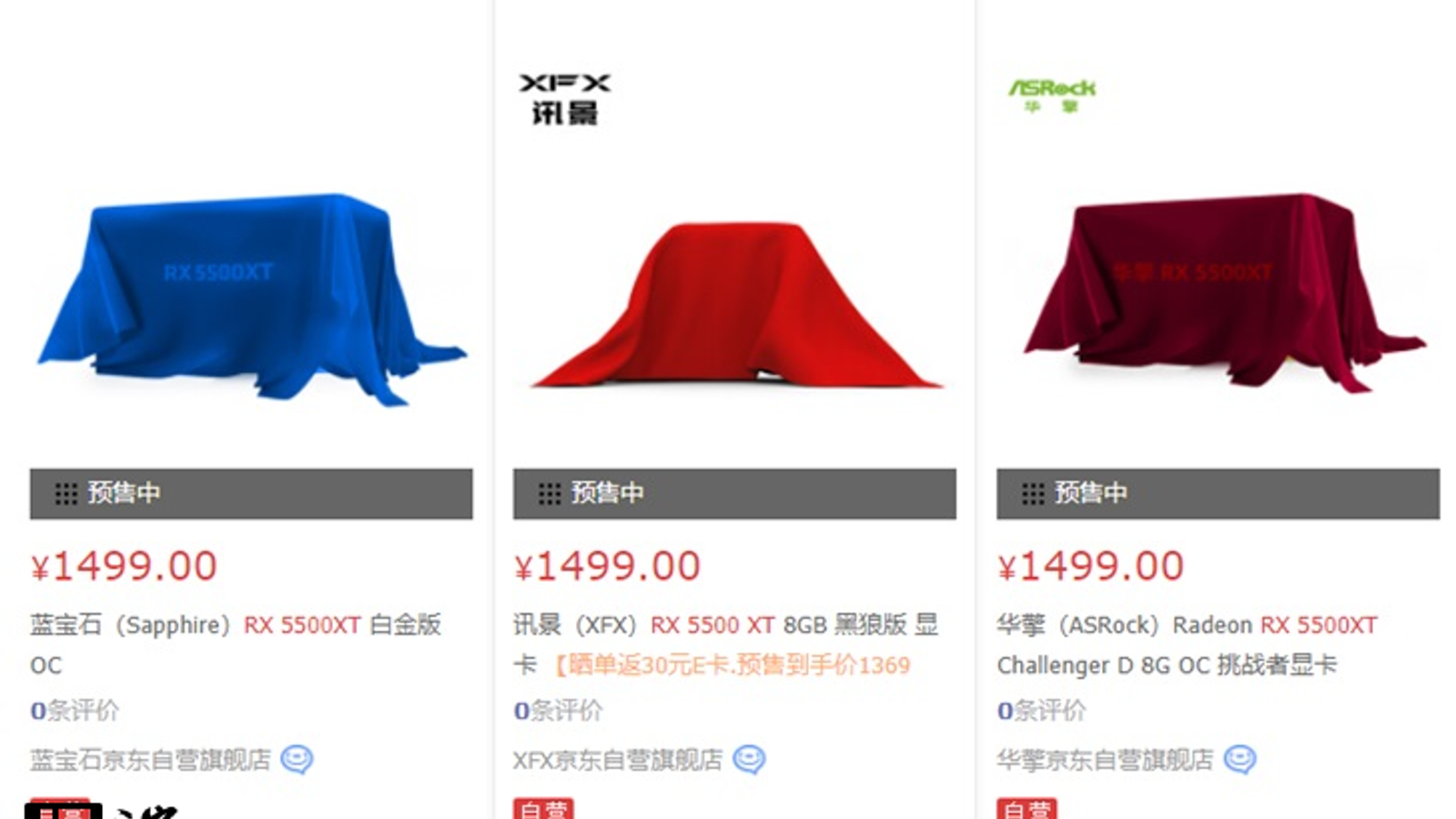Open the Sapphire RX 5500XT product title
The width and height of the screenshot is (1456, 819).
coord(236,644)
